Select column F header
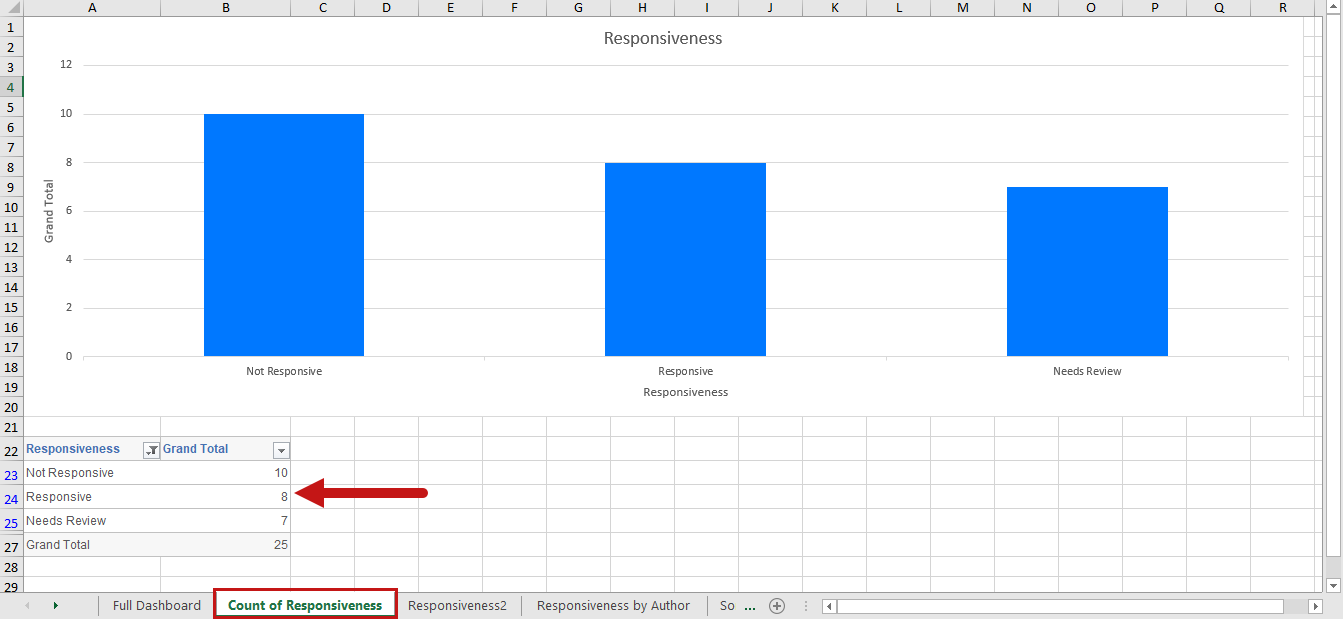Image resolution: width=1343 pixels, height=619 pixels. coord(514,8)
